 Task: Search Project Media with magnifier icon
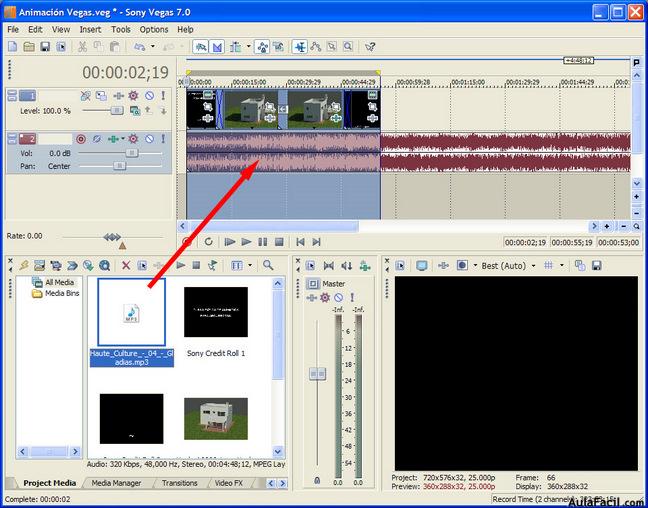[x=268, y=265]
